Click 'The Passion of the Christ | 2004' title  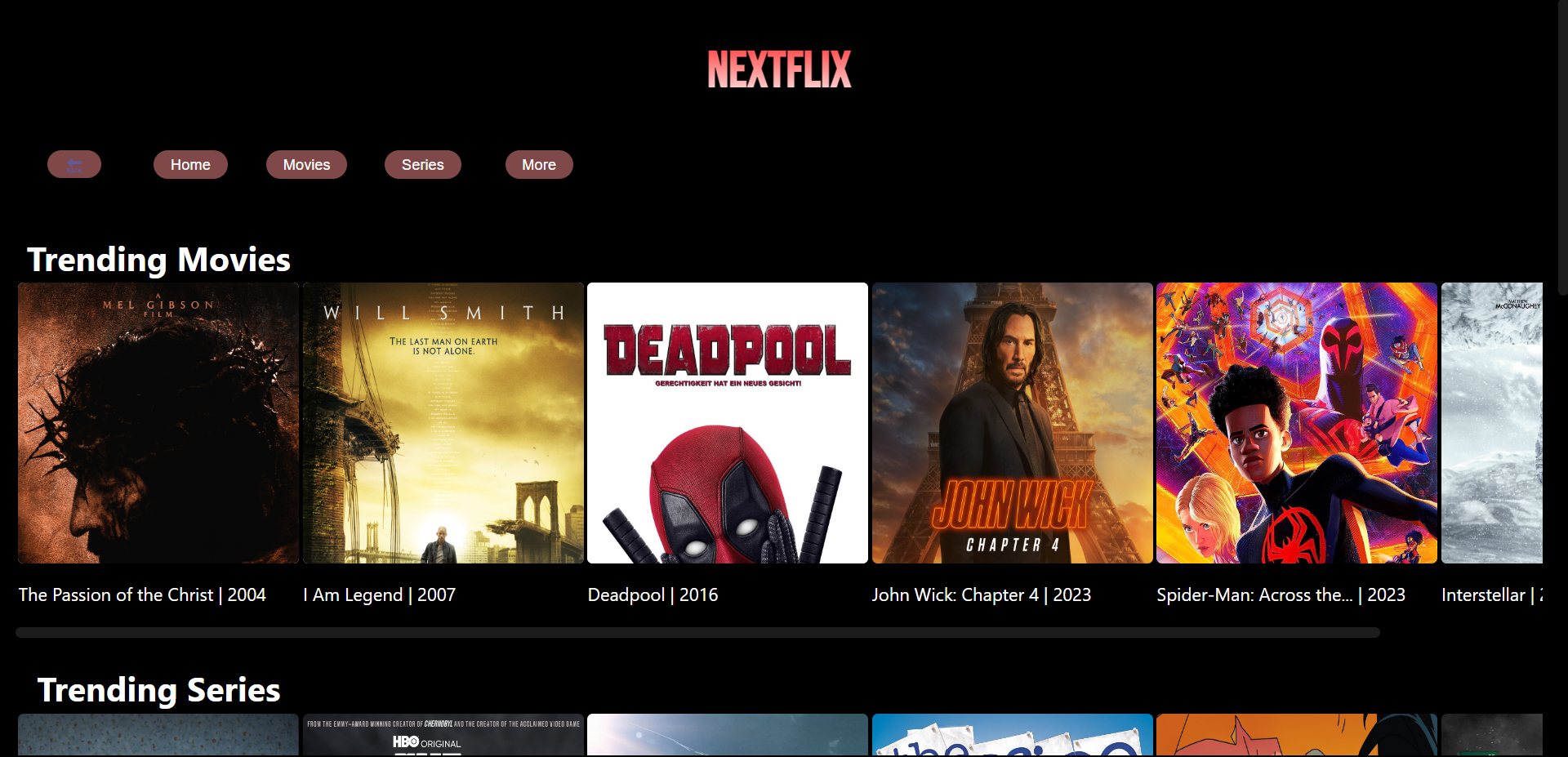(x=142, y=595)
